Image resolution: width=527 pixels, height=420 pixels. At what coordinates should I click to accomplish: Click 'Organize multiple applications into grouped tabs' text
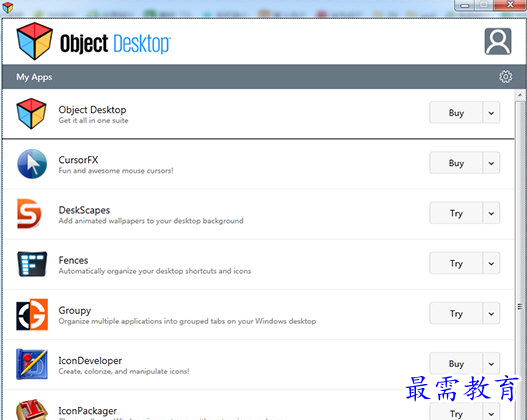point(187,321)
